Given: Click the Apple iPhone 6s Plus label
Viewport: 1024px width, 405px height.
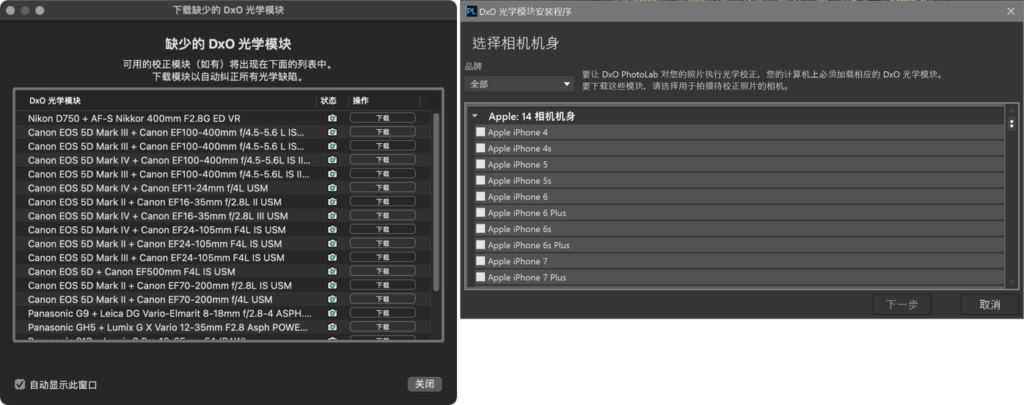Looking at the screenshot, I should click(528, 245).
